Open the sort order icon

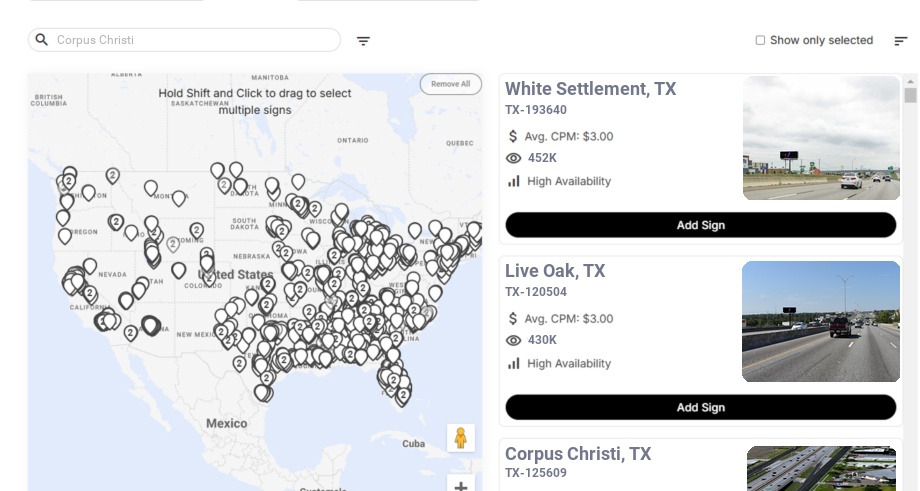[901, 41]
